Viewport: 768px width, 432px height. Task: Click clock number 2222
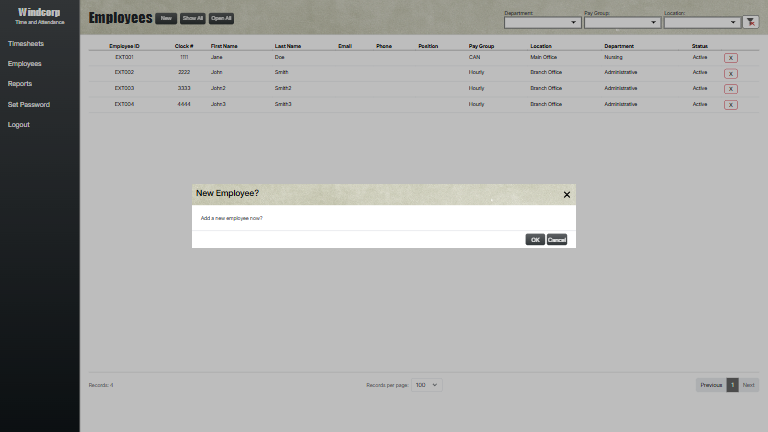[184, 72]
